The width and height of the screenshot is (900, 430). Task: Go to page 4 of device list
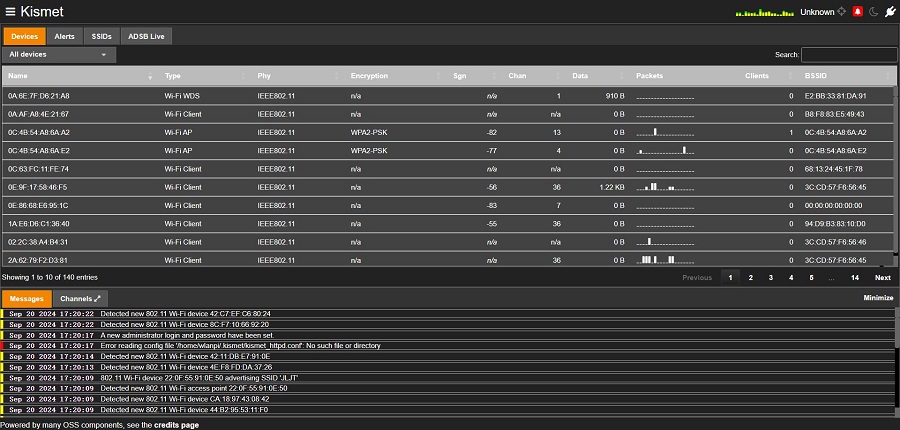click(x=791, y=277)
